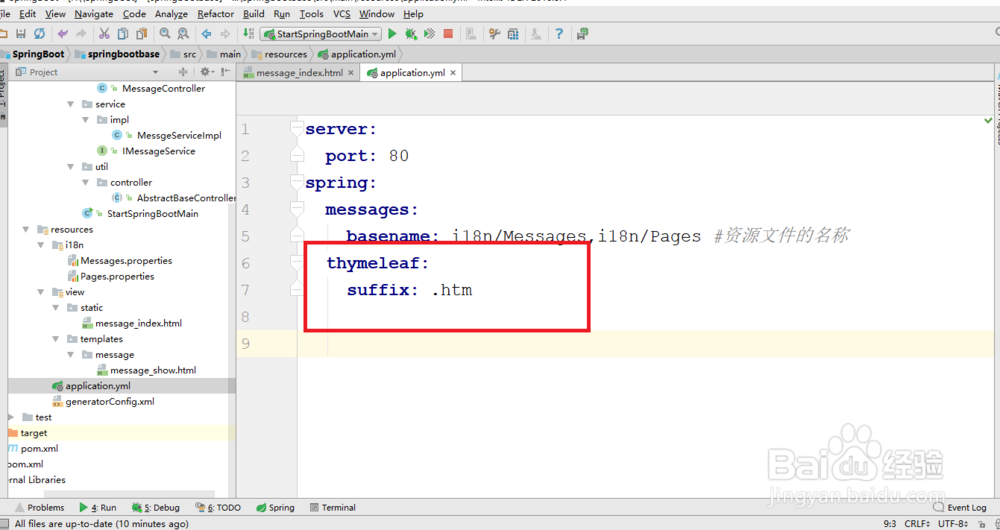Click Scroll from Source icon in Project panel
Viewport: 1000px width, 530px height.
(183, 72)
